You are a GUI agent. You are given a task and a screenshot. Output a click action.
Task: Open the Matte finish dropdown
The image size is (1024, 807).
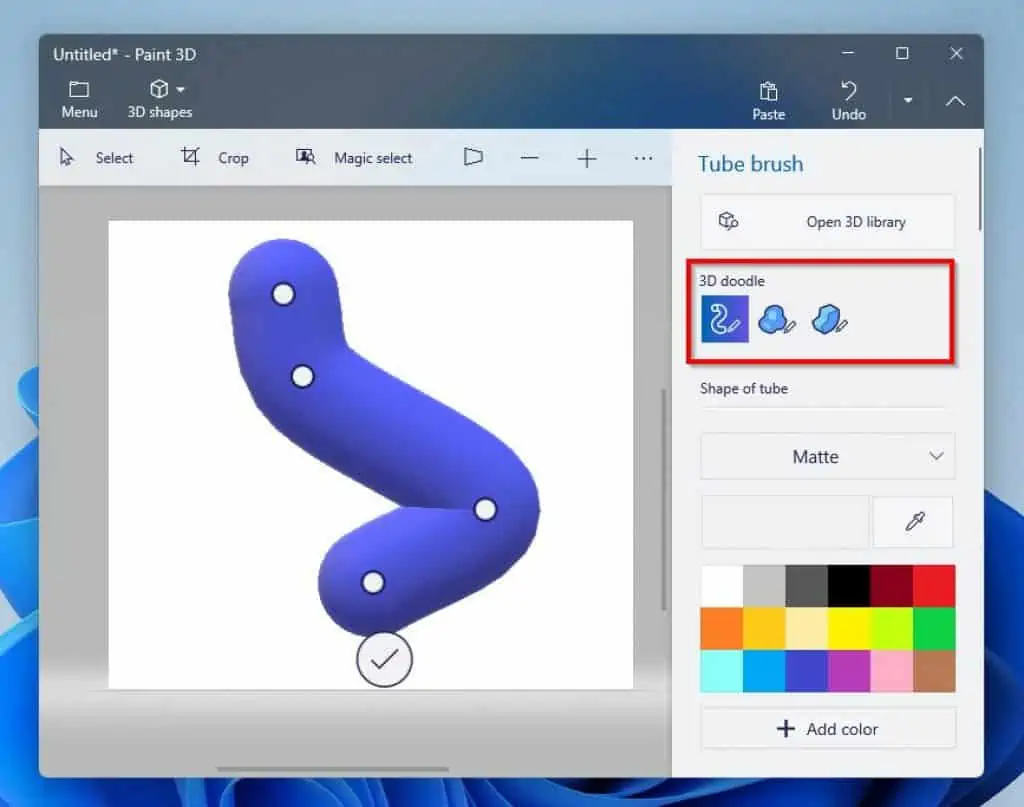coord(827,456)
